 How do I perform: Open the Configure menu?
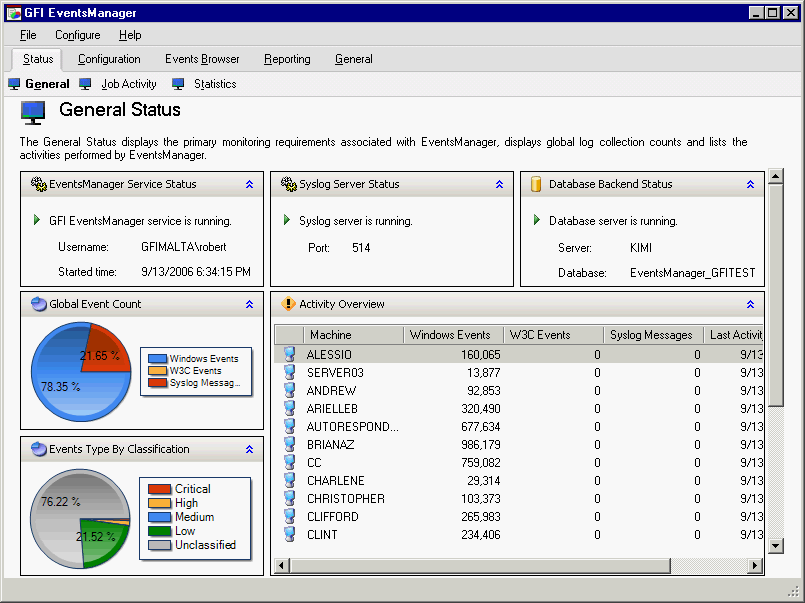coord(77,35)
